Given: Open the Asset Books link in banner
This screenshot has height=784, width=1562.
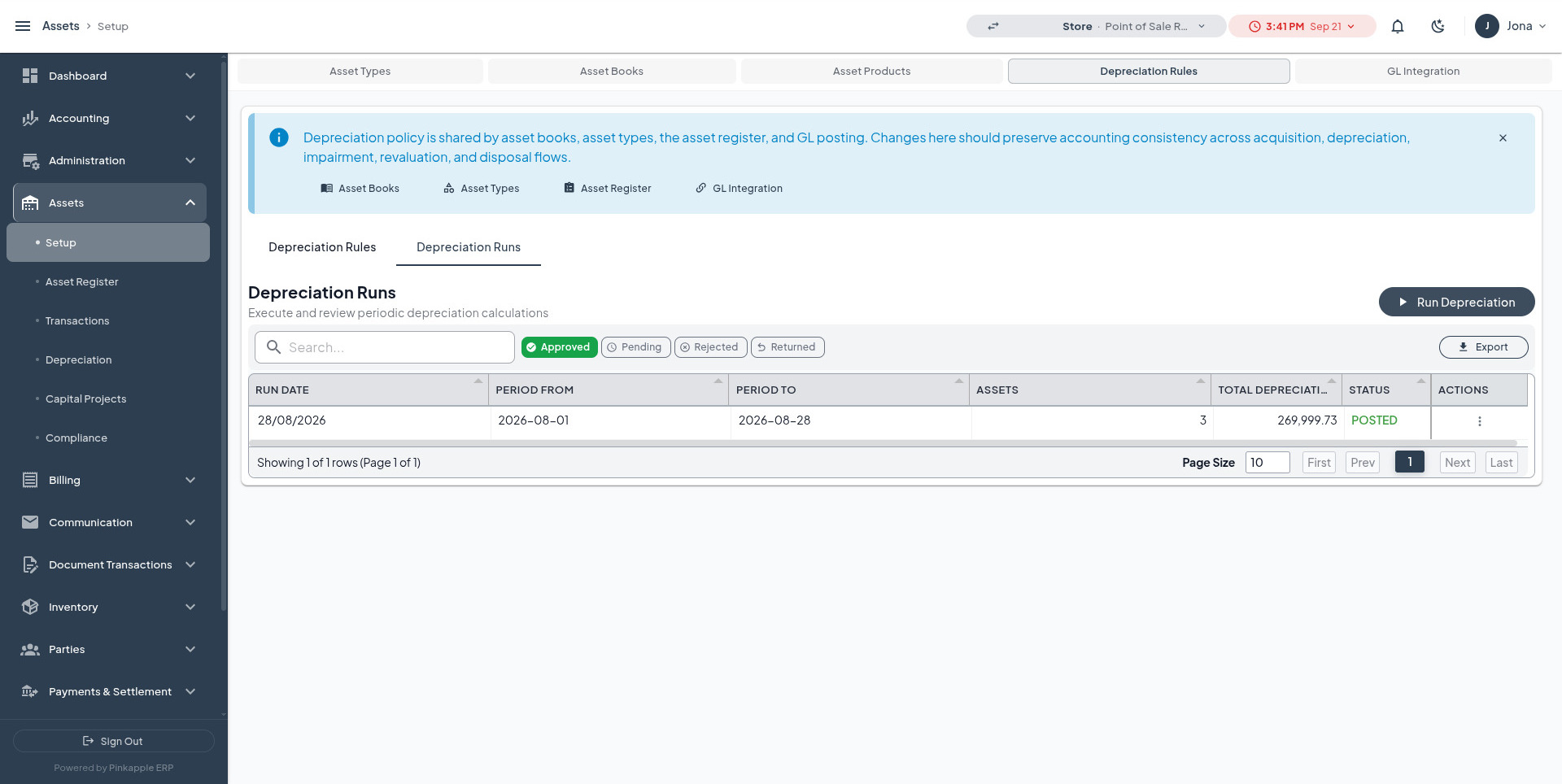Looking at the screenshot, I should pos(360,188).
